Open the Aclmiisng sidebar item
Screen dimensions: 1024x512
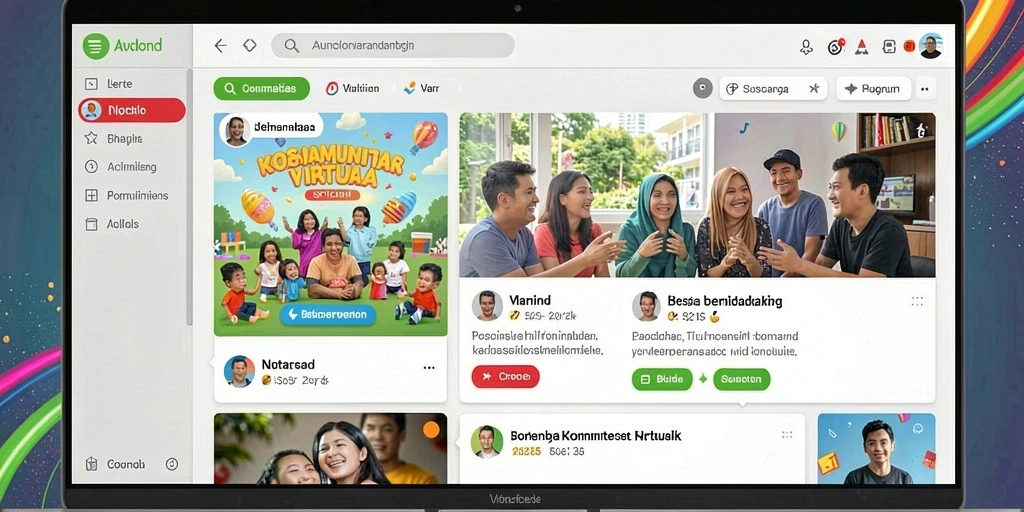[131, 167]
